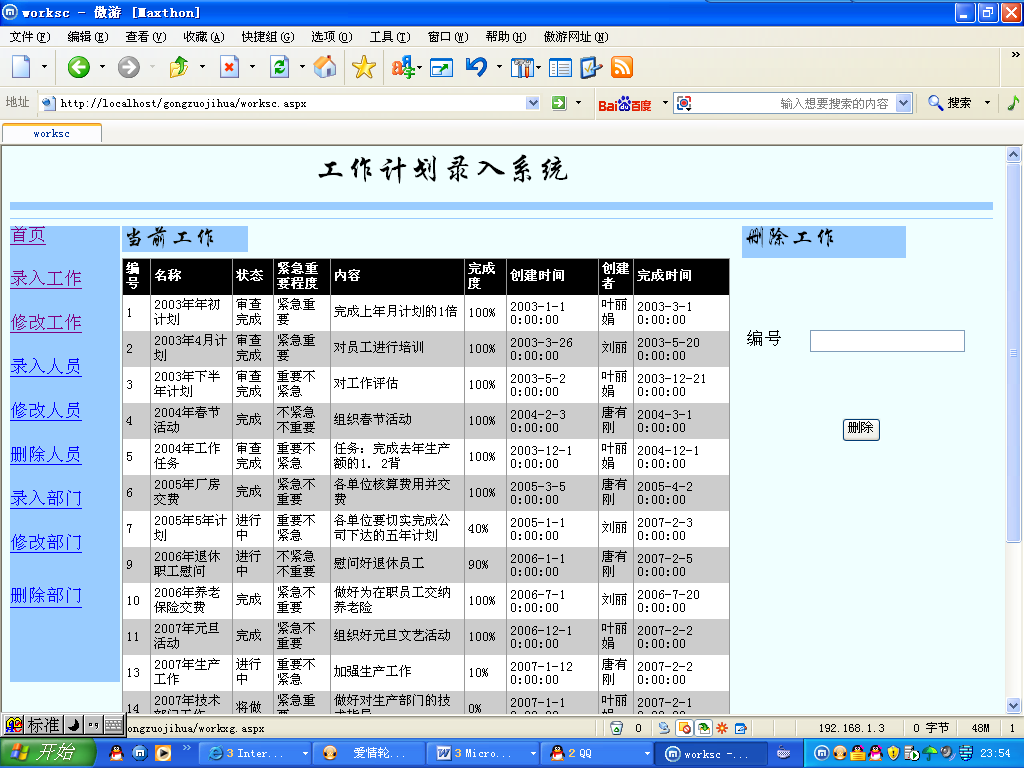The height and width of the screenshot is (768, 1024).
Task: Open the 修改工作 sidebar link
Action: pos(46,323)
